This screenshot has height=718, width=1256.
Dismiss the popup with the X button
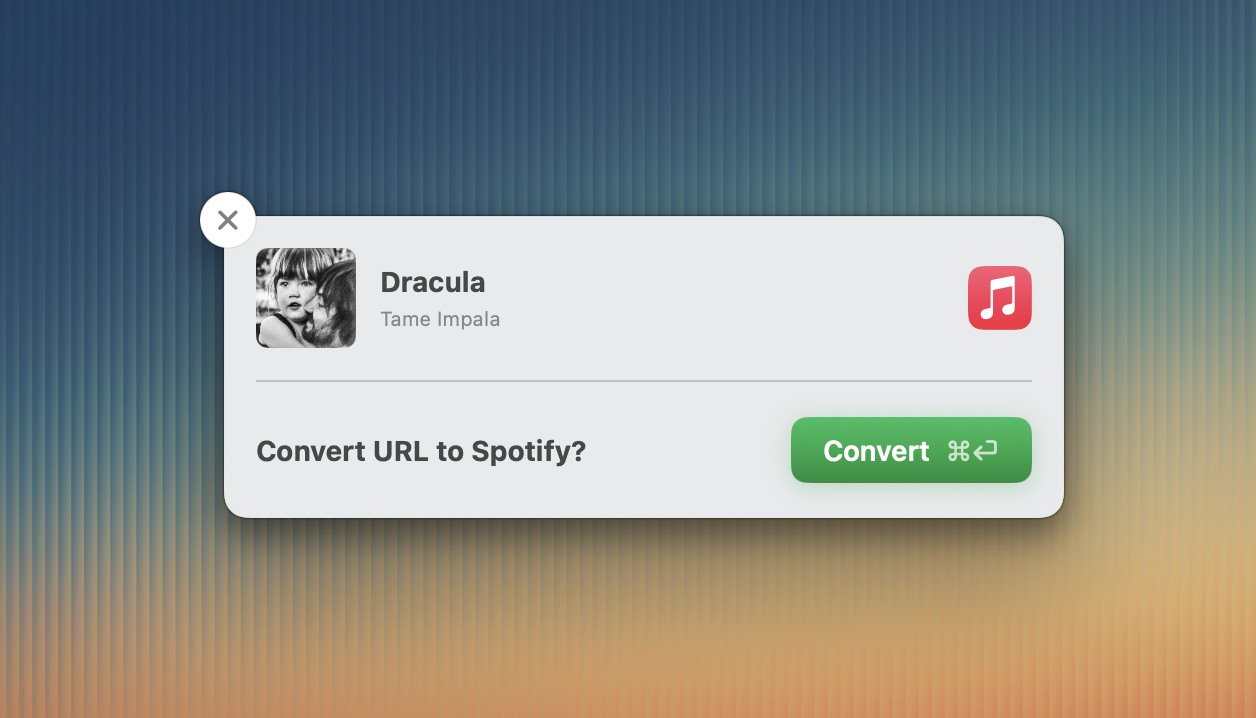tap(228, 220)
